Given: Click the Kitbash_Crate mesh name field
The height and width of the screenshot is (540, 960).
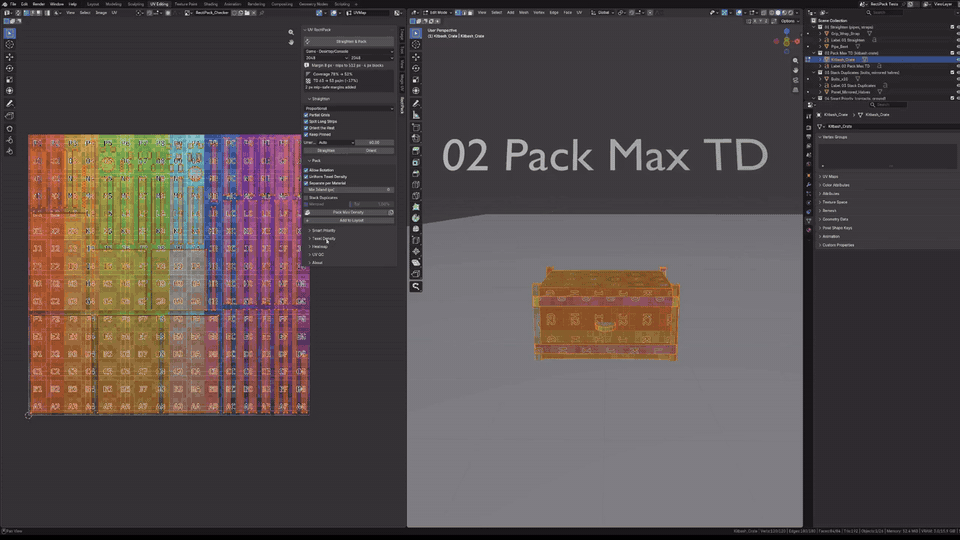Looking at the screenshot, I should click(x=891, y=126).
